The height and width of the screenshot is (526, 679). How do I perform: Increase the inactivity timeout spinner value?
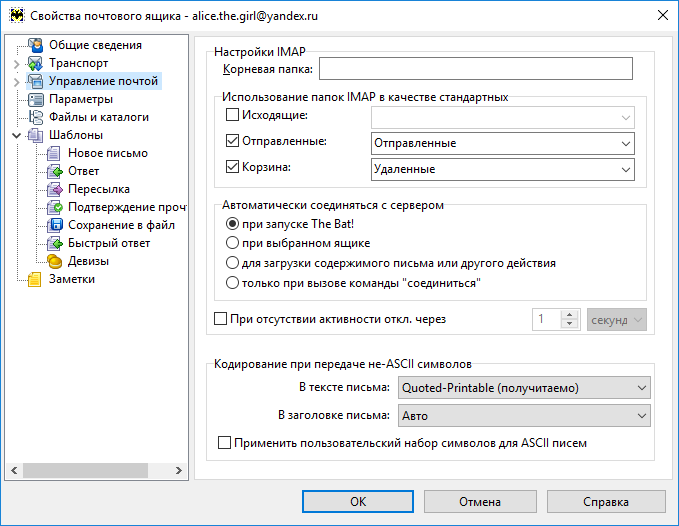tap(571, 314)
